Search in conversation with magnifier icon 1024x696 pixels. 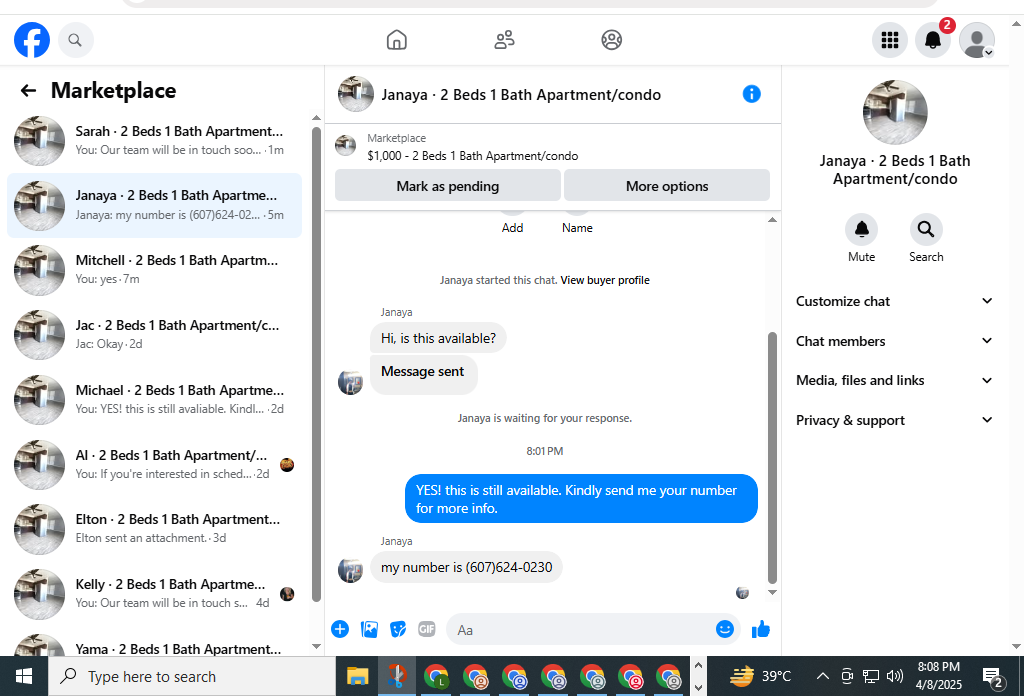[925, 229]
